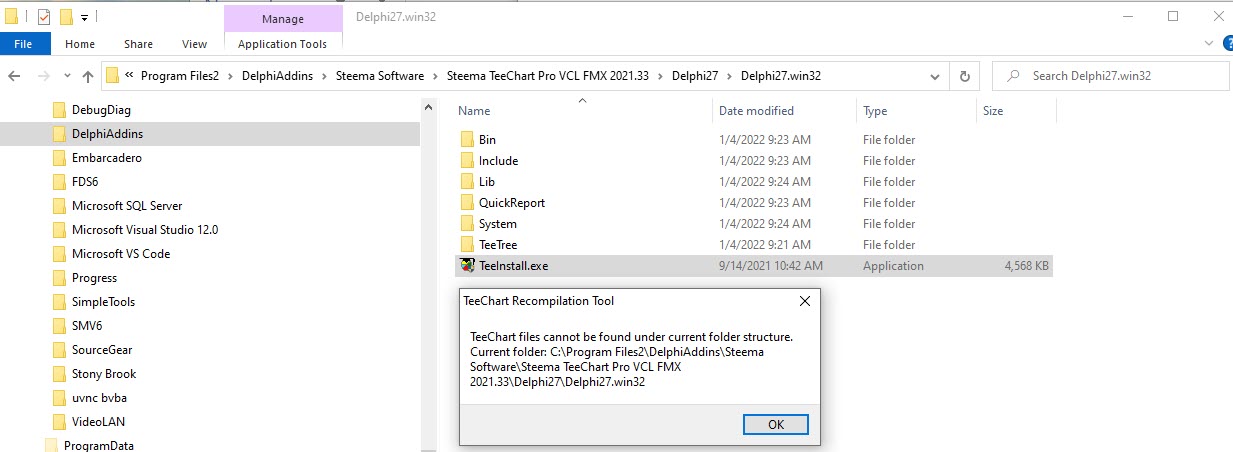
Task: Go forward with the forward arrow
Action: coord(43,76)
